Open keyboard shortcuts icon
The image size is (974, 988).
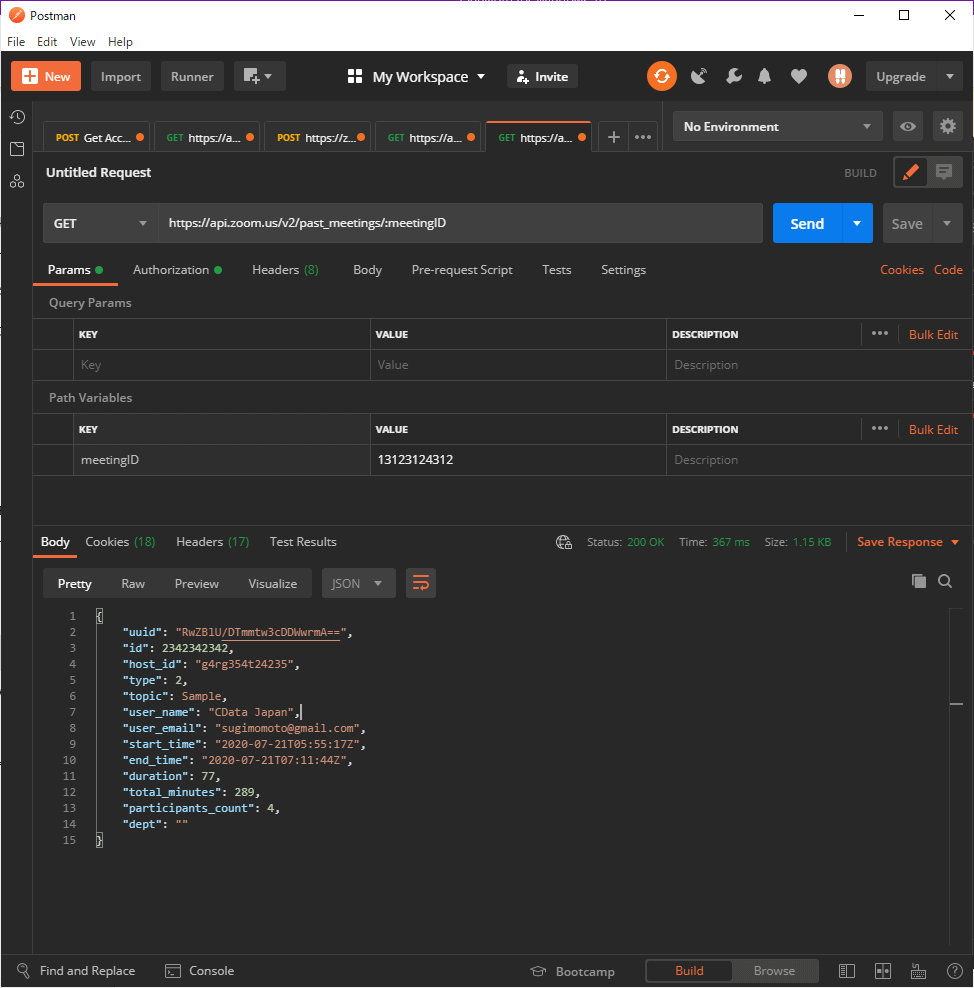click(919, 972)
